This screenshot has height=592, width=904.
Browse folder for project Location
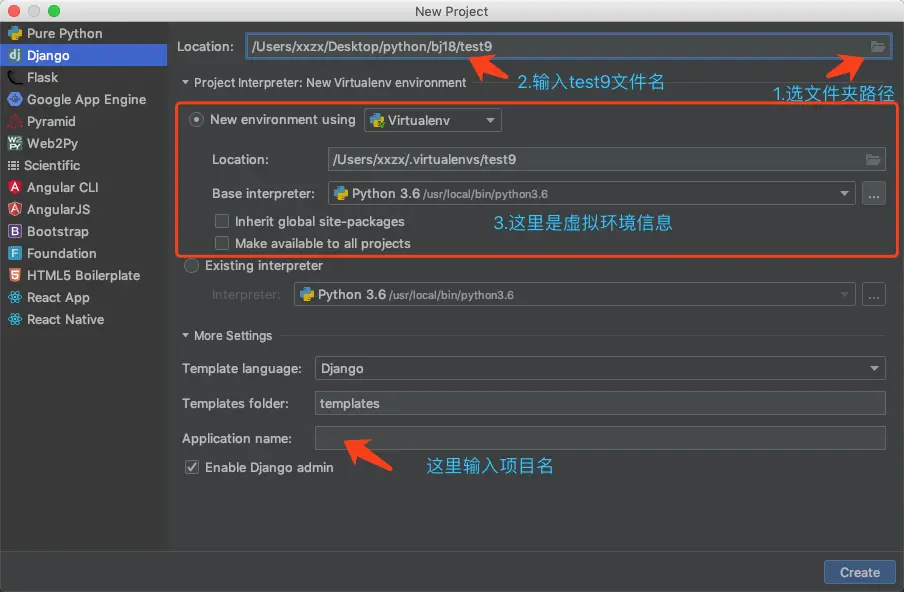(x=877, y=47)
